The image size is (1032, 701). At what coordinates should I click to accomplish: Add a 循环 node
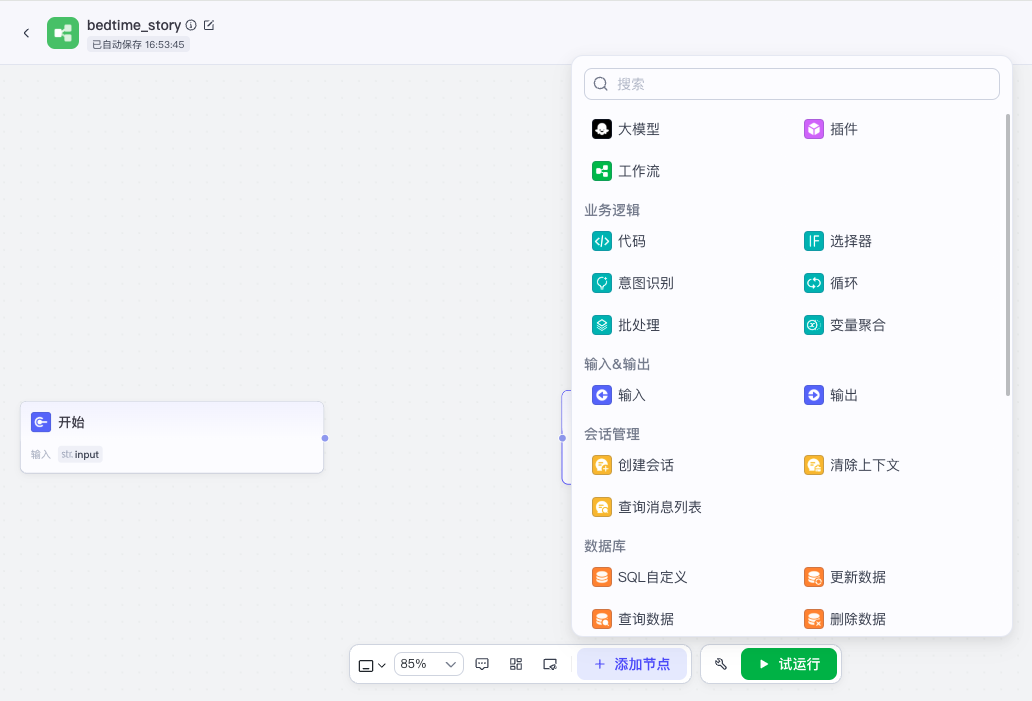click(x=831, y=283)
